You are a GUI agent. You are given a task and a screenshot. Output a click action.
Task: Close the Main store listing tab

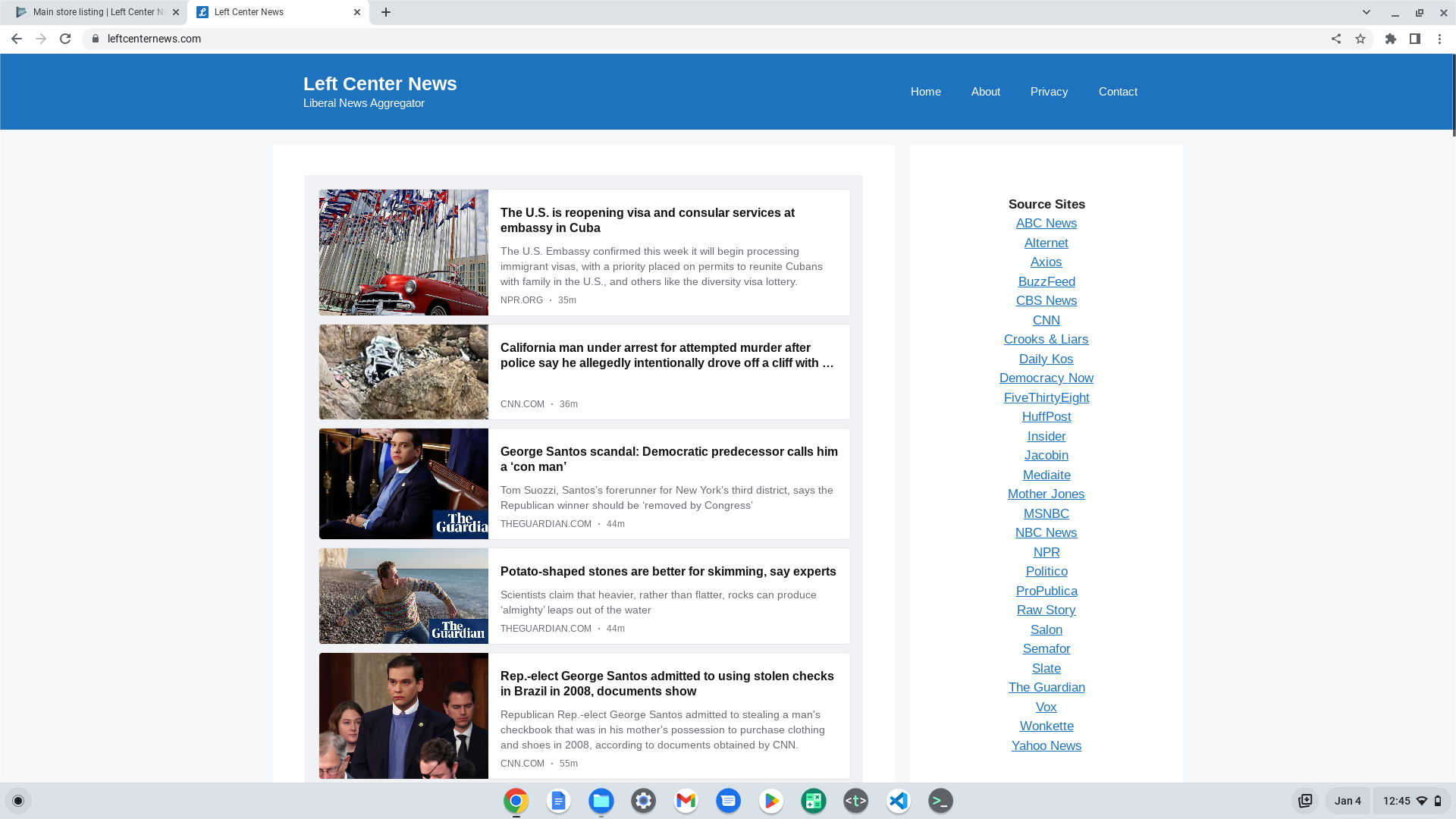(176, 12)
